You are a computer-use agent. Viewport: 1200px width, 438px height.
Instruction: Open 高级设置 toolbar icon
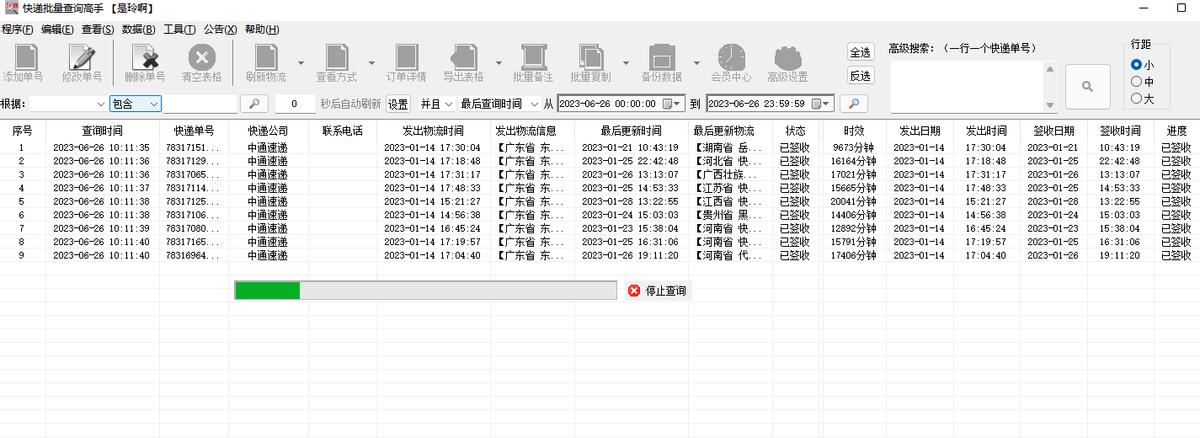click(788, 63)
